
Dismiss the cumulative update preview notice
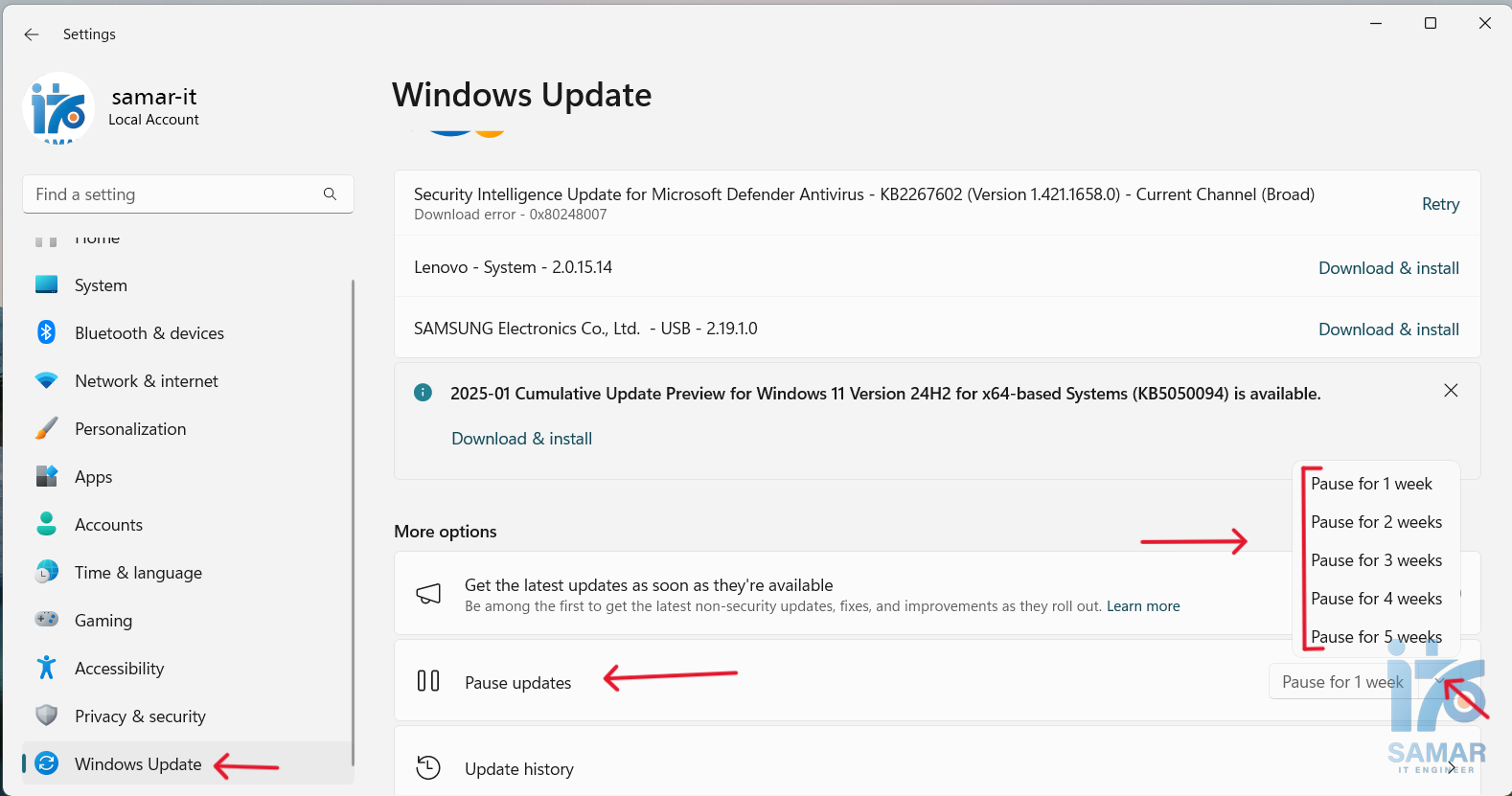click(1451, 391)
